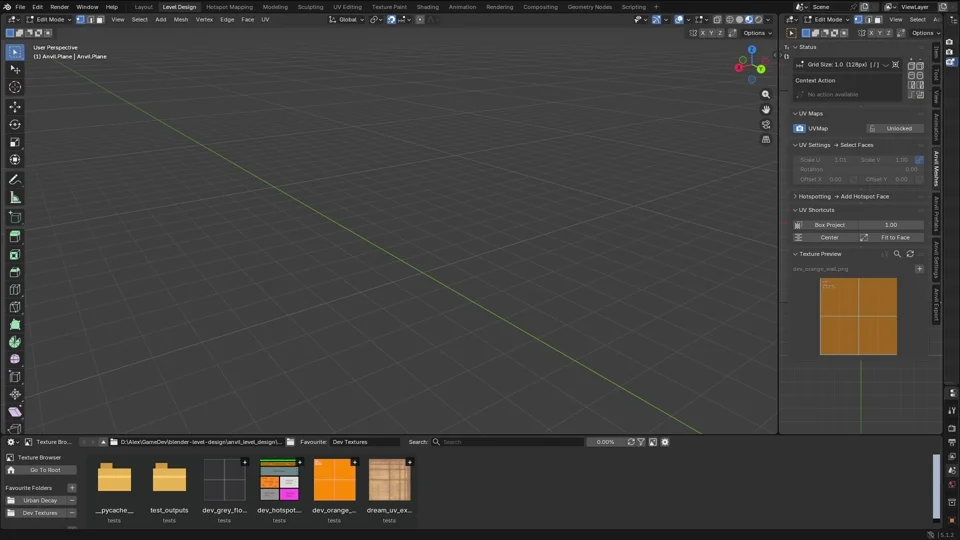960x540 pixels.
Task: Reload the texture browser folder
Action: pos(631,442)
